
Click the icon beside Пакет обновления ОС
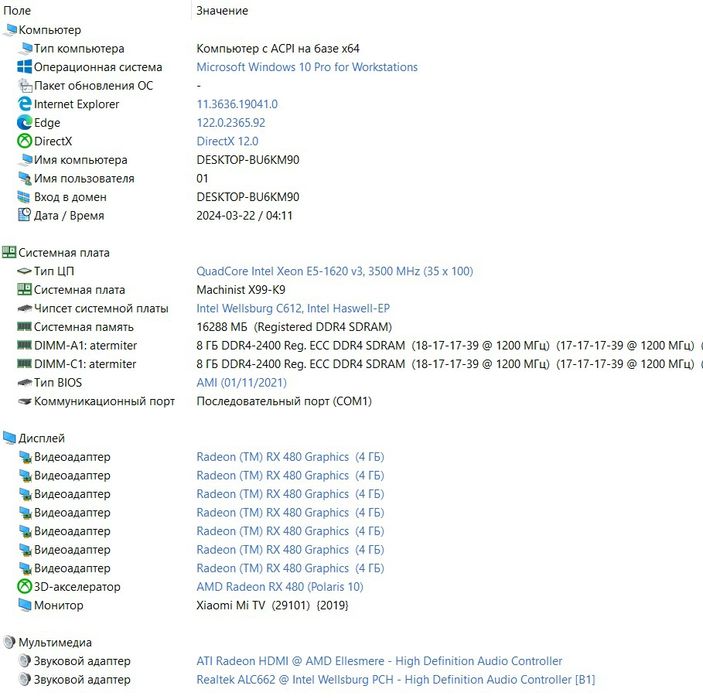pyautogui.click(x=24, y=85)
